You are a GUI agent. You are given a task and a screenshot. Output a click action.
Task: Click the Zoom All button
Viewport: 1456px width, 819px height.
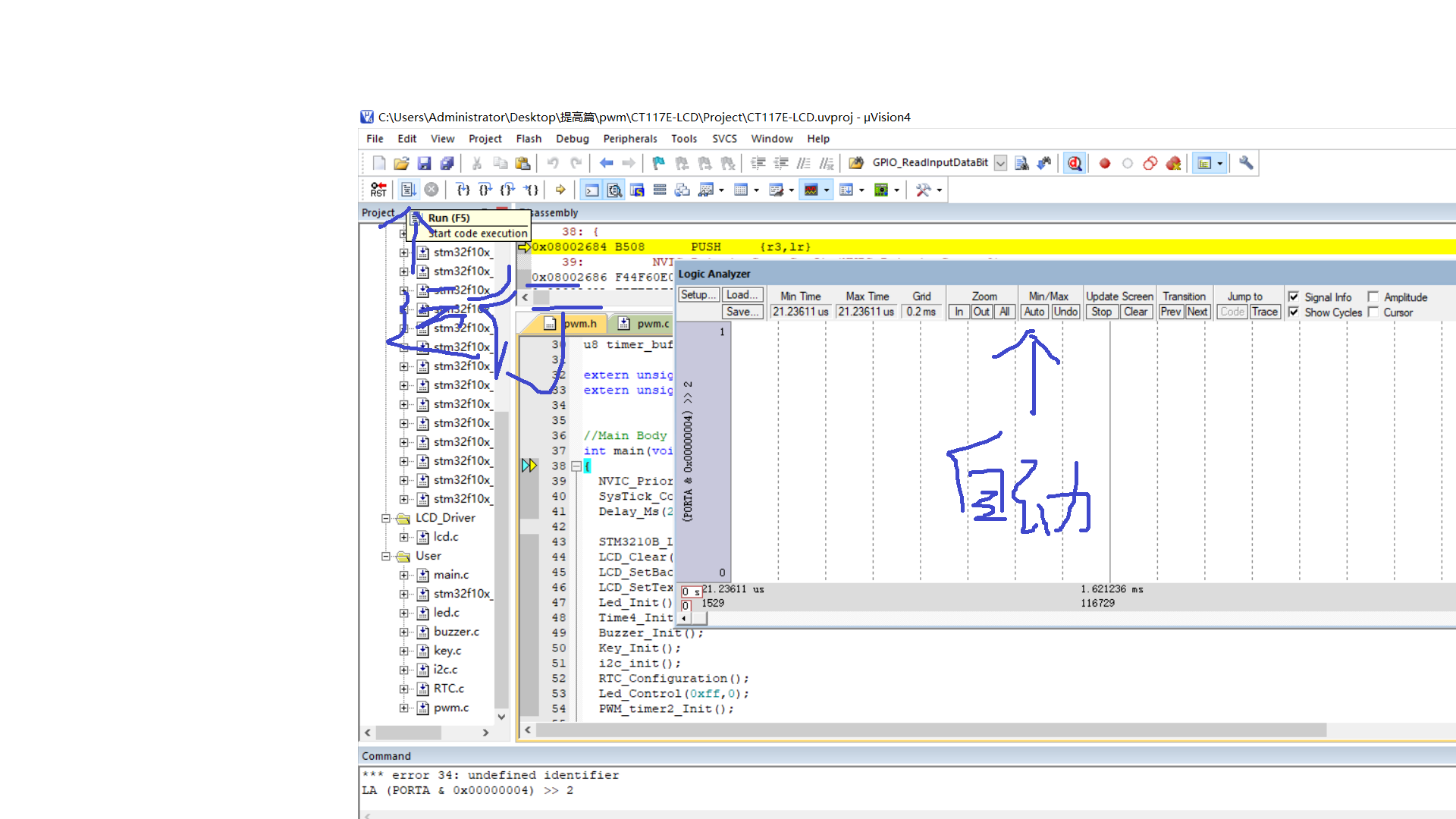(x=1004, y=312)
